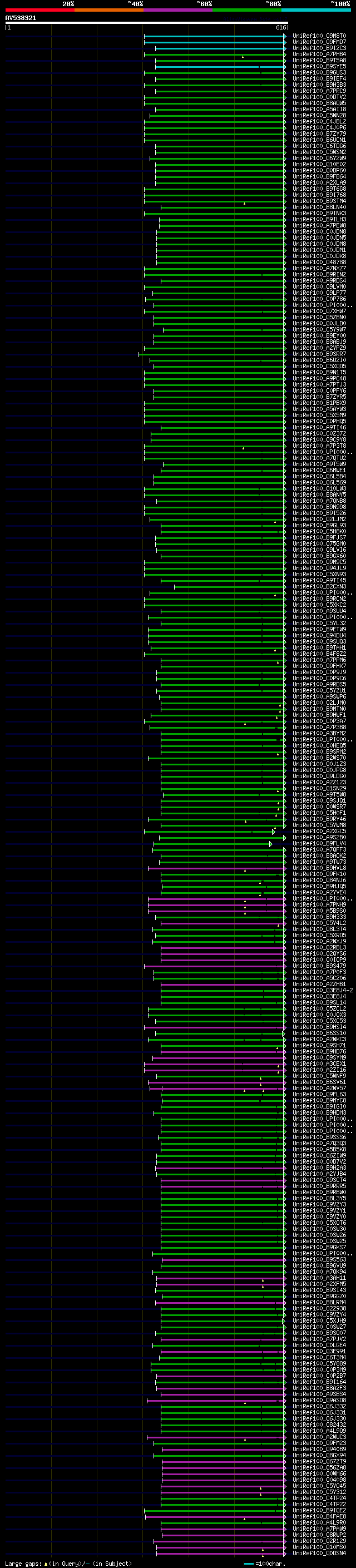Click the yellow gap marker on UniRef100_A7PHB4 row
Viewport: 356px width, 1568px height.
coord(243,57)
